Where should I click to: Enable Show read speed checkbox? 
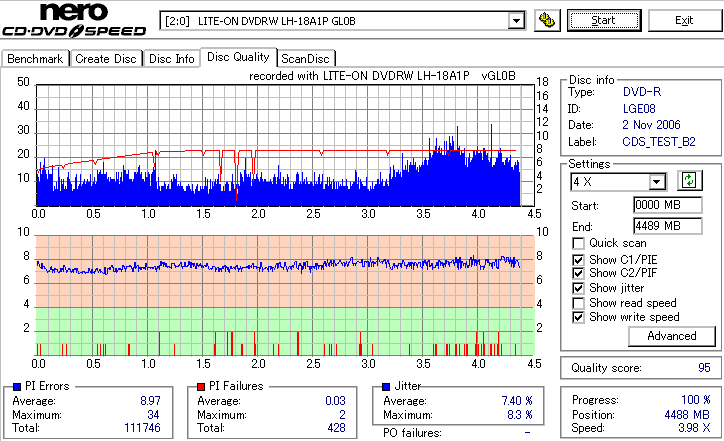(x=578, y=303)
